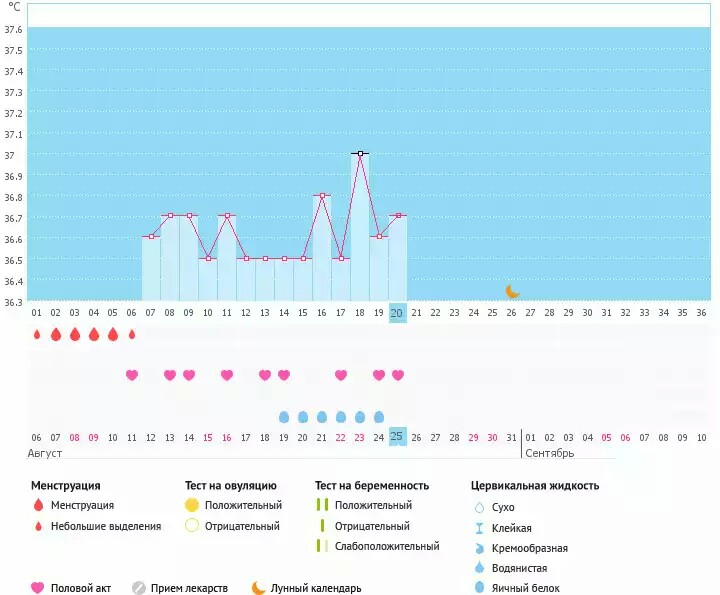This screenshot has height=595, width=720.
Task: Click the Яичный белок legend drop icon
Action: pyautogui.click(x=480, y=588)
